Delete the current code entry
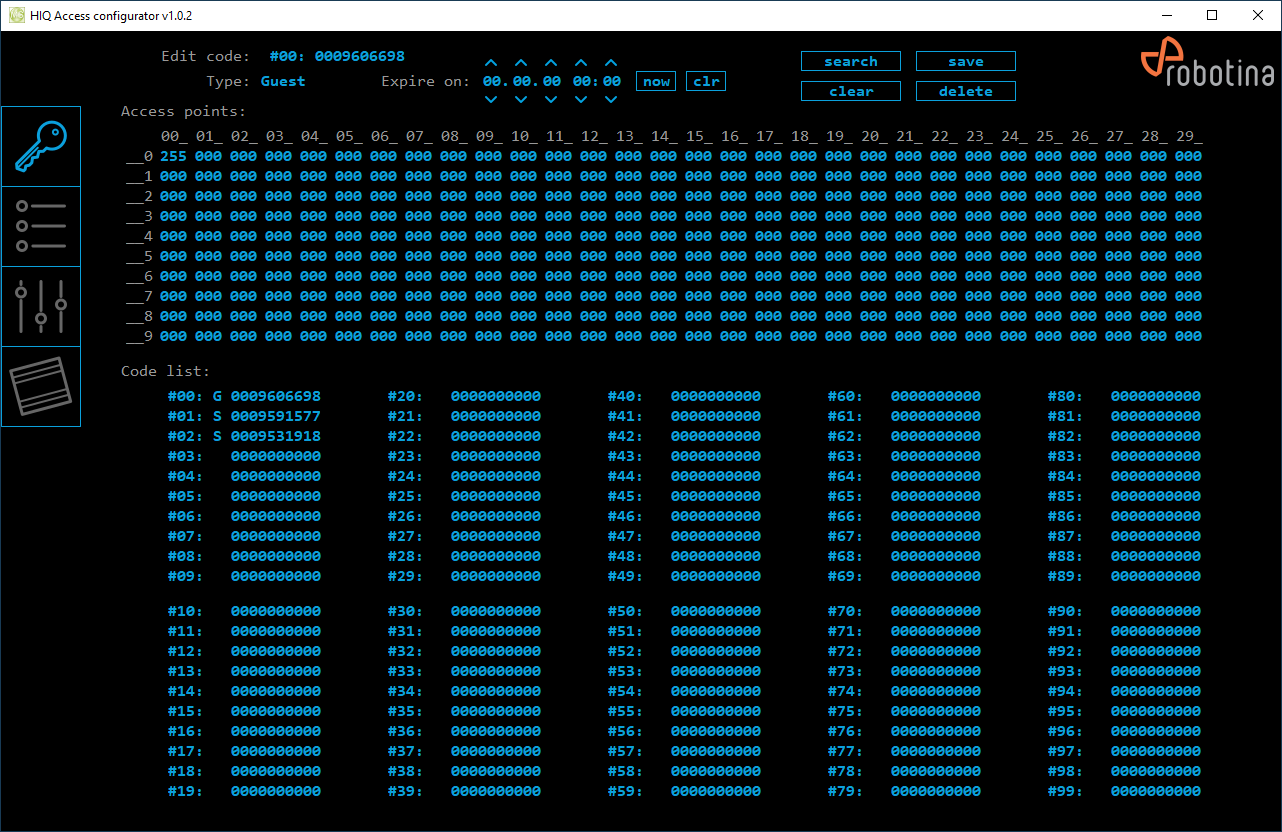 965,91
